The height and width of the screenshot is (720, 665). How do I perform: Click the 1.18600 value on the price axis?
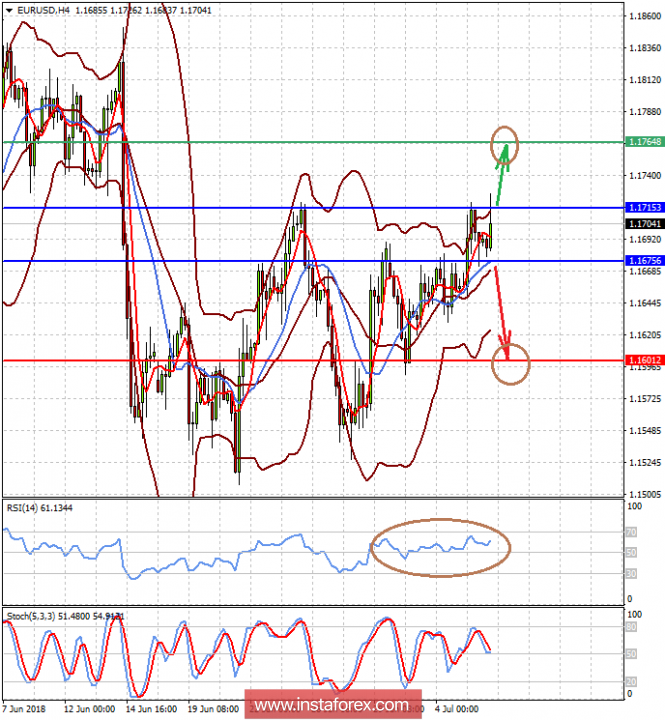[645, 16]
